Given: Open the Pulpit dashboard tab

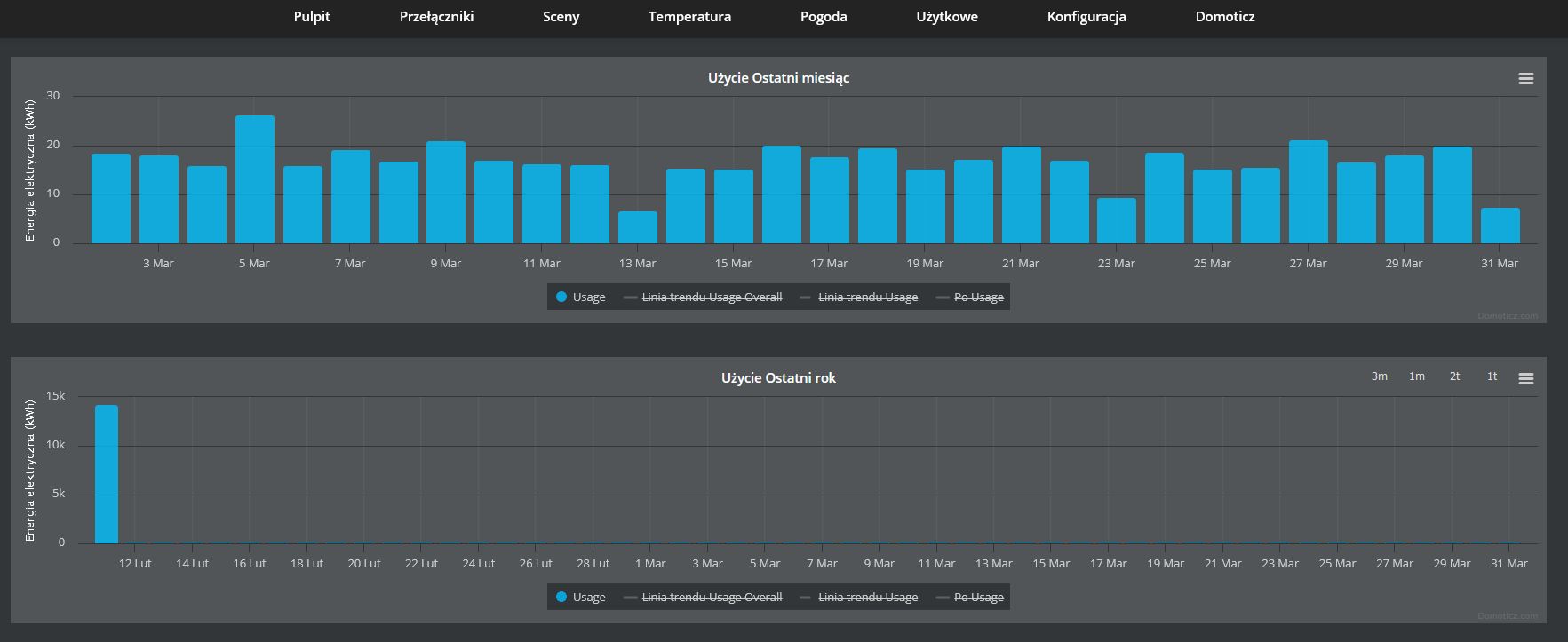Looking at the screenshot, I should [312, 17].
